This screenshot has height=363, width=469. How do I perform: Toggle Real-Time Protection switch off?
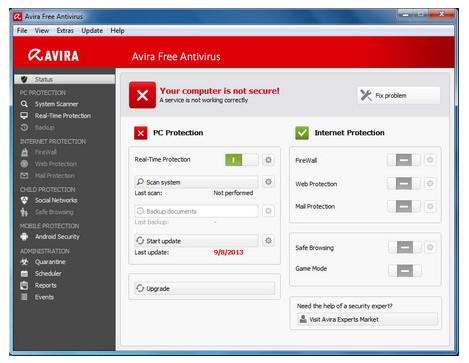[x=242, y=160]
